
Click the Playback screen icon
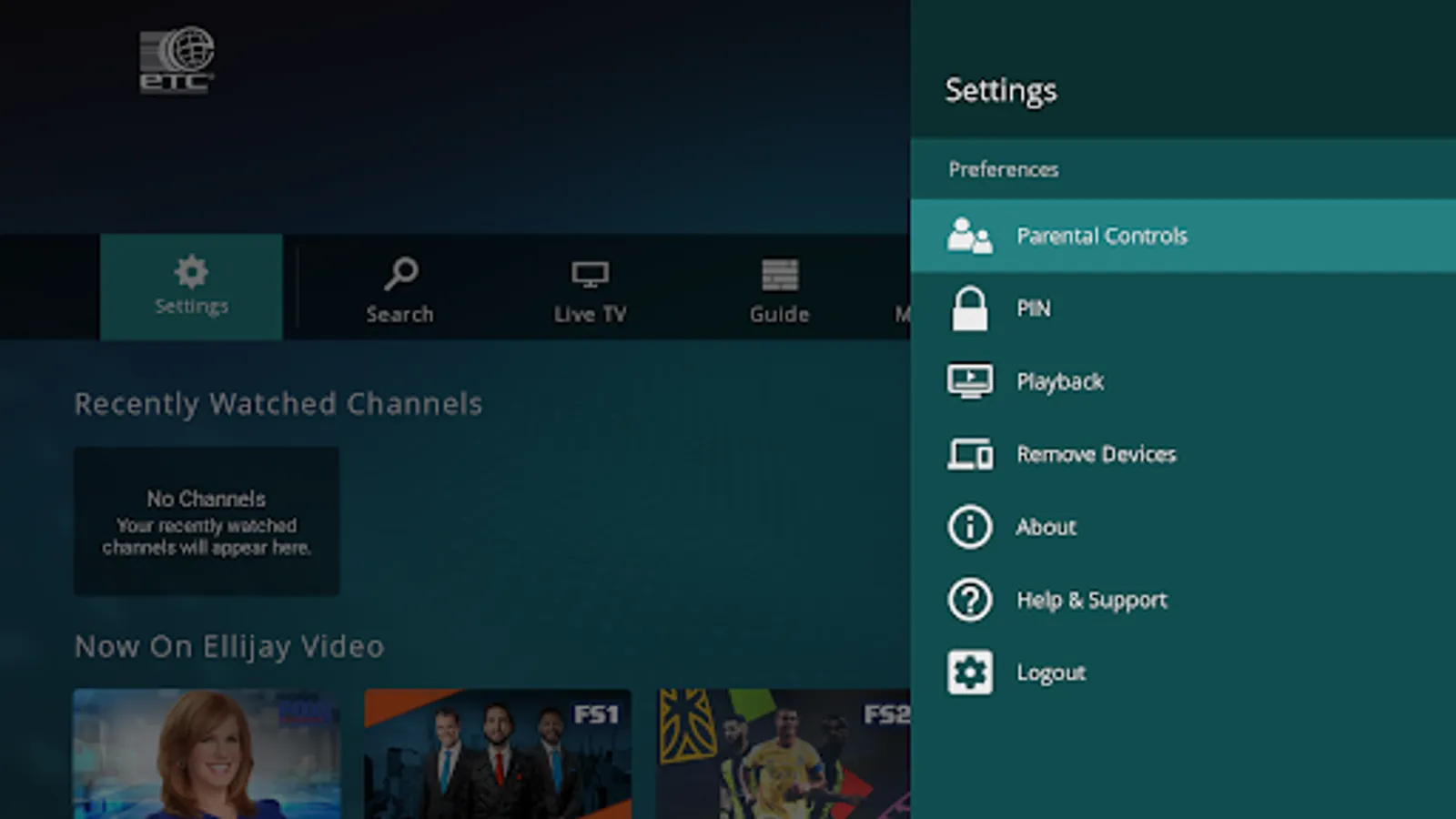970,381
